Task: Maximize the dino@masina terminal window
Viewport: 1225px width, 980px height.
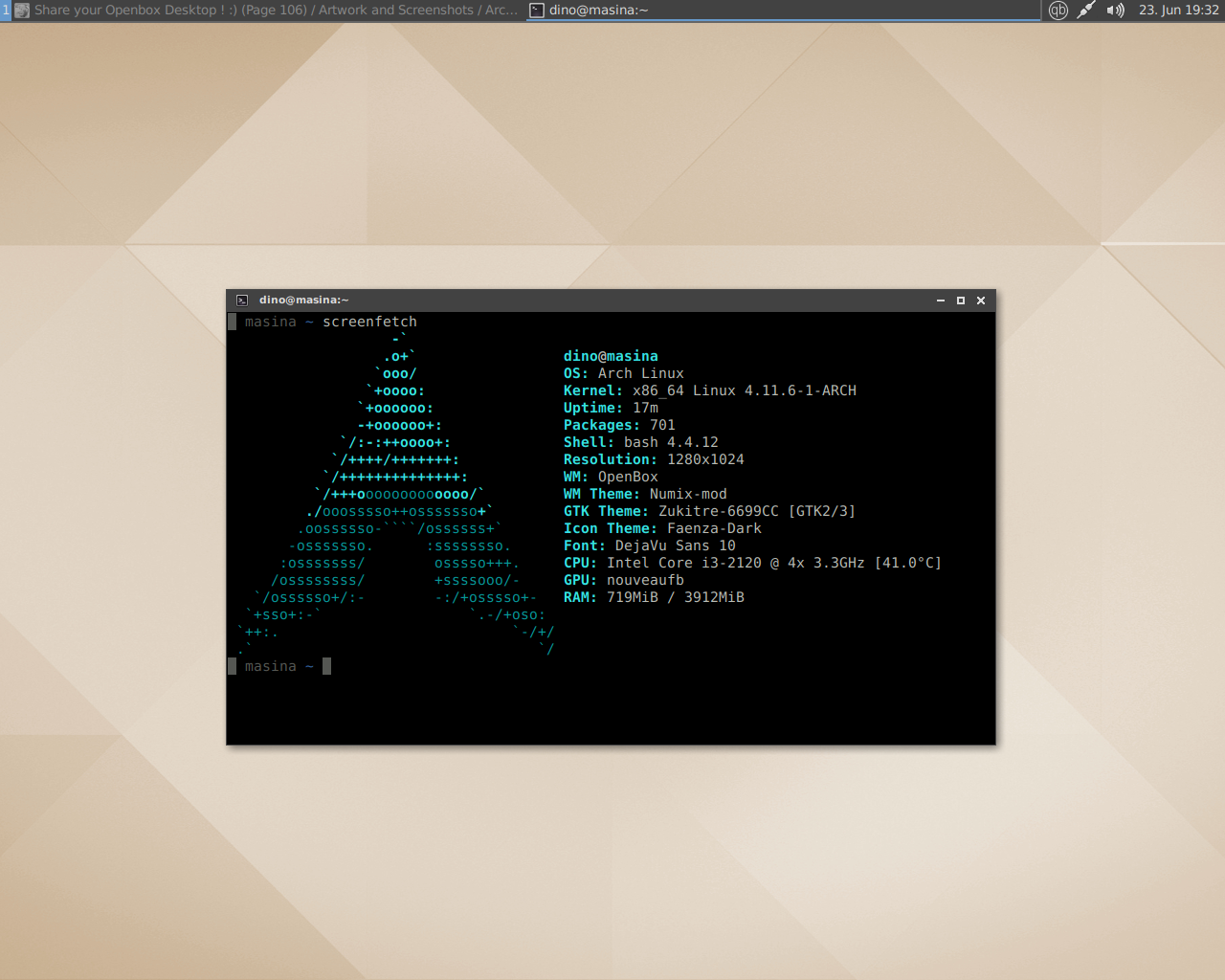Action: coord(961,301)
